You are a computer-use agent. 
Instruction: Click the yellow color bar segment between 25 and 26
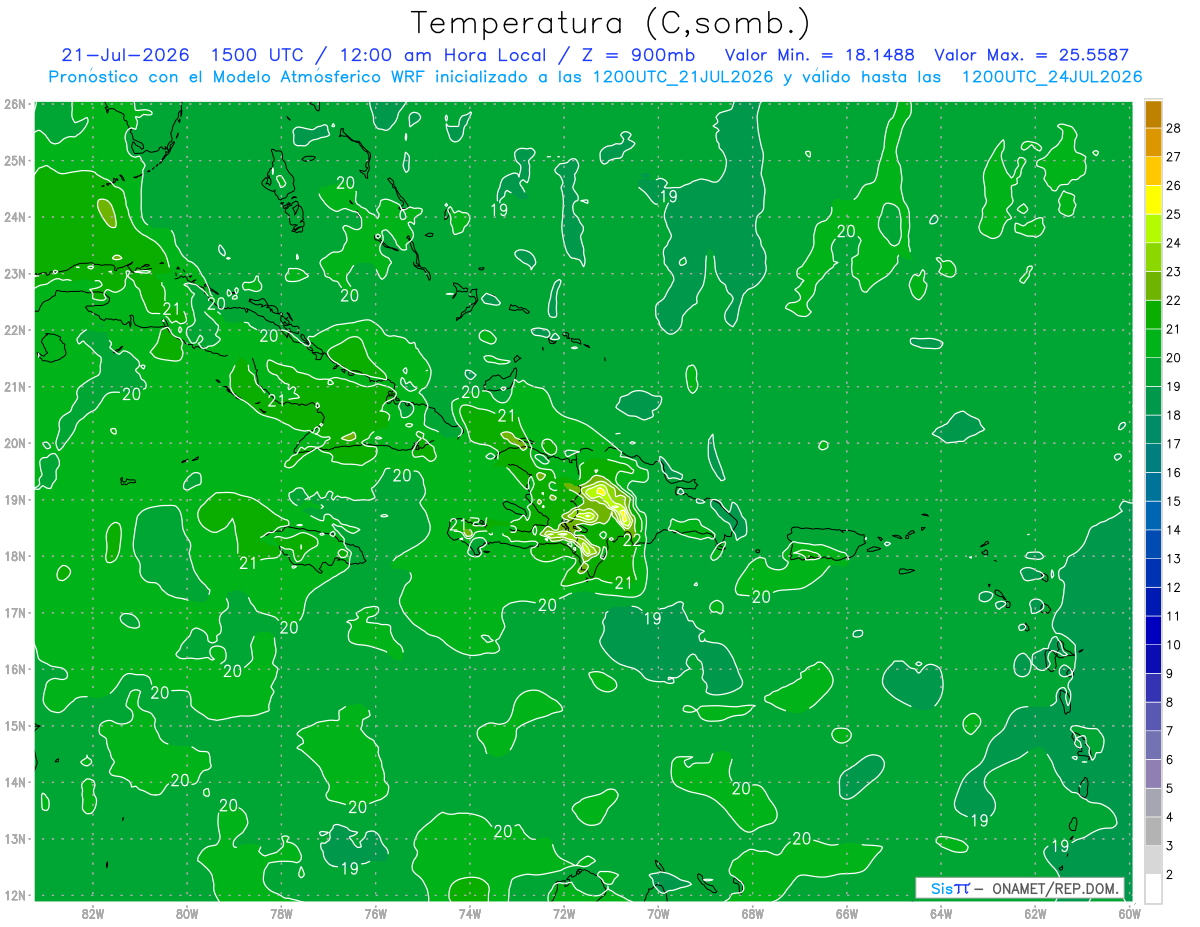coord(1153,200)
